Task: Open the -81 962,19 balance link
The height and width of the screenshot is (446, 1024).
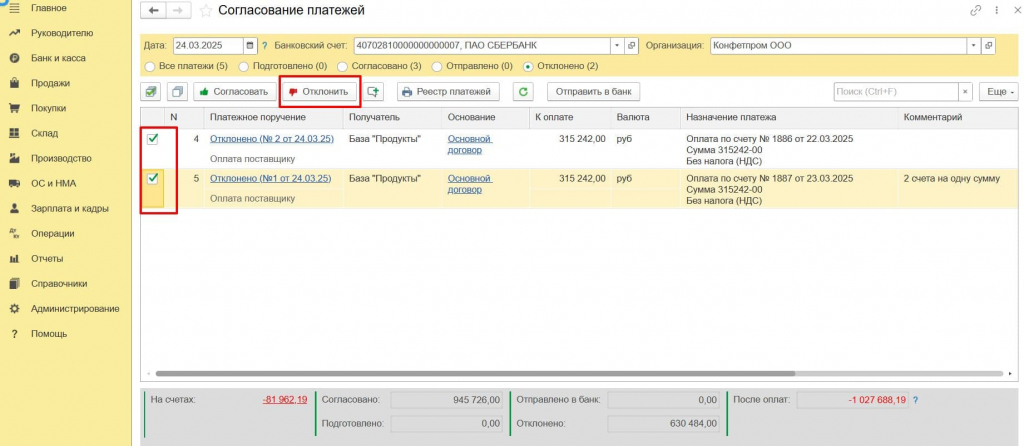Action: click(285, 400)
